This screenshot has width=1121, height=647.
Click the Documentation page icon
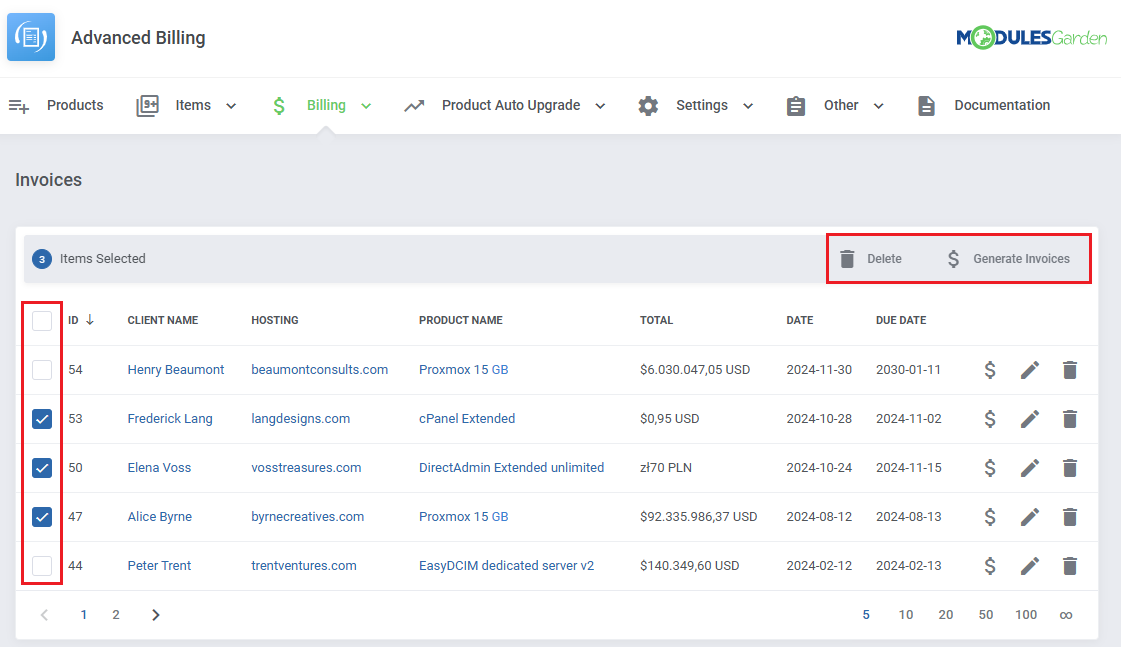click(926, 106)
